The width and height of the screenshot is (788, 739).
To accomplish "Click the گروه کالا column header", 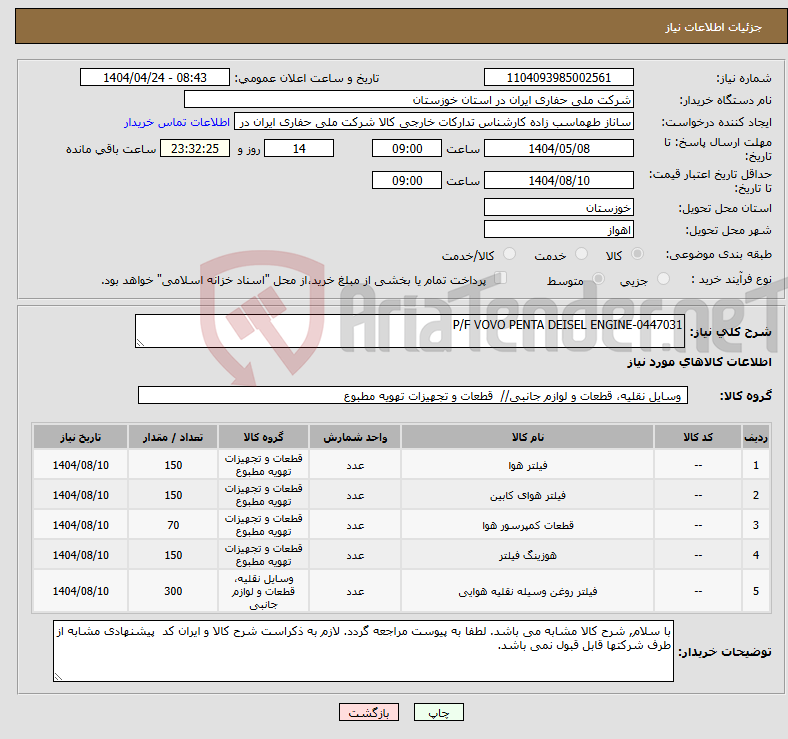I will 263,437.
